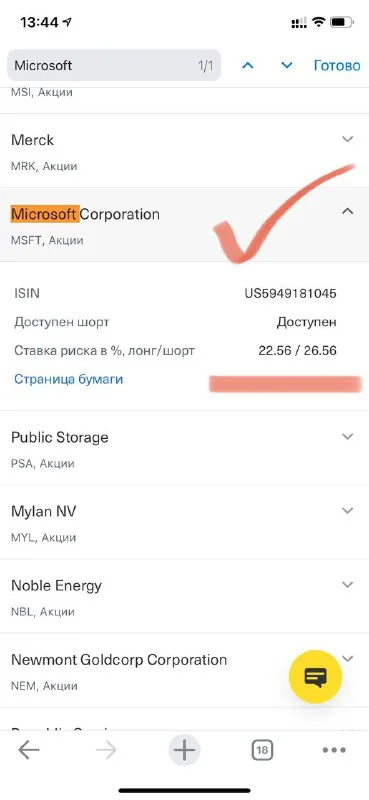Tap Готово to finish search
The image size is (369, 800).
337,65
